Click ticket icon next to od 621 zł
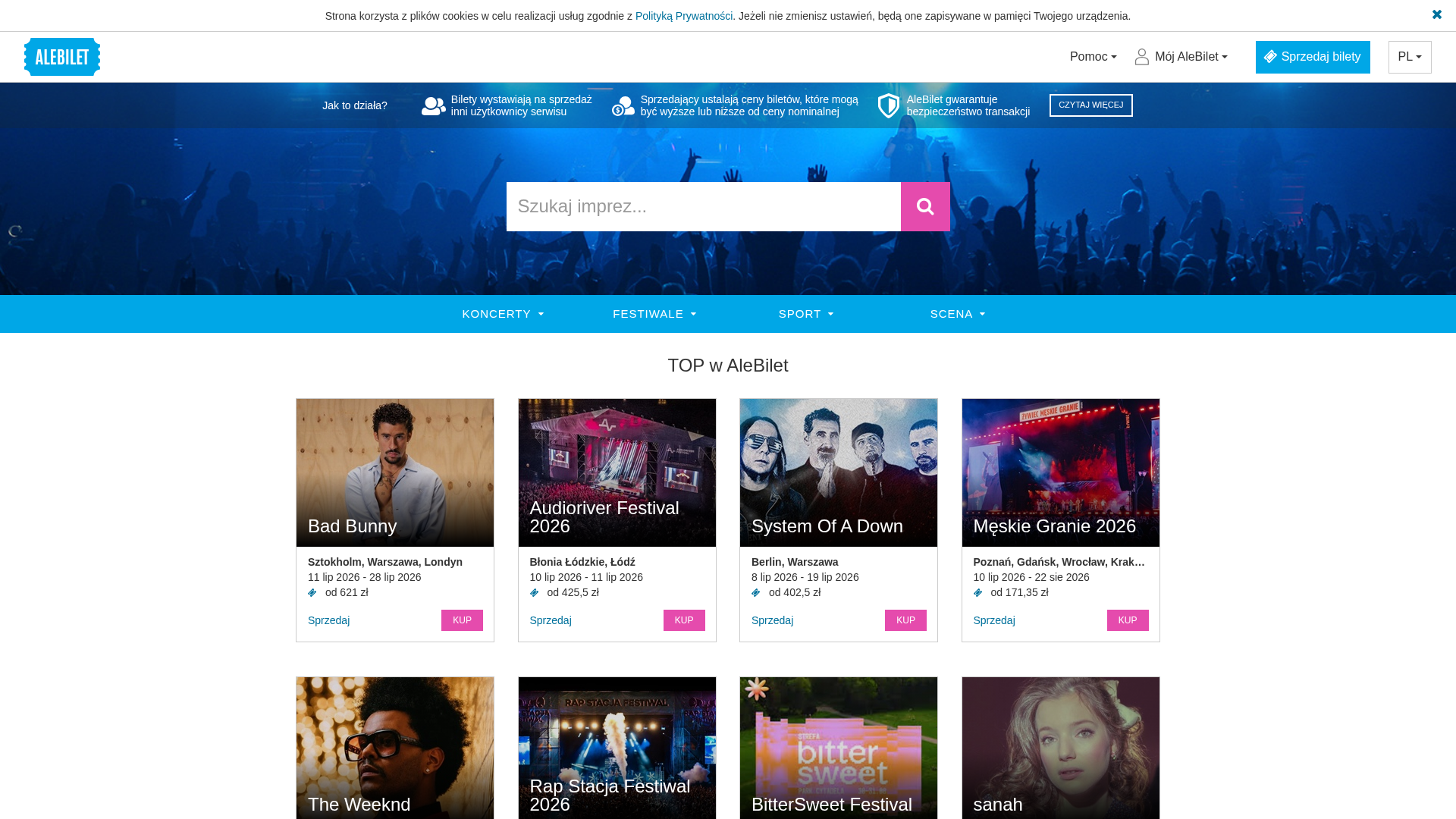This screenshot has width=1456, height=819. click(312, 593)
